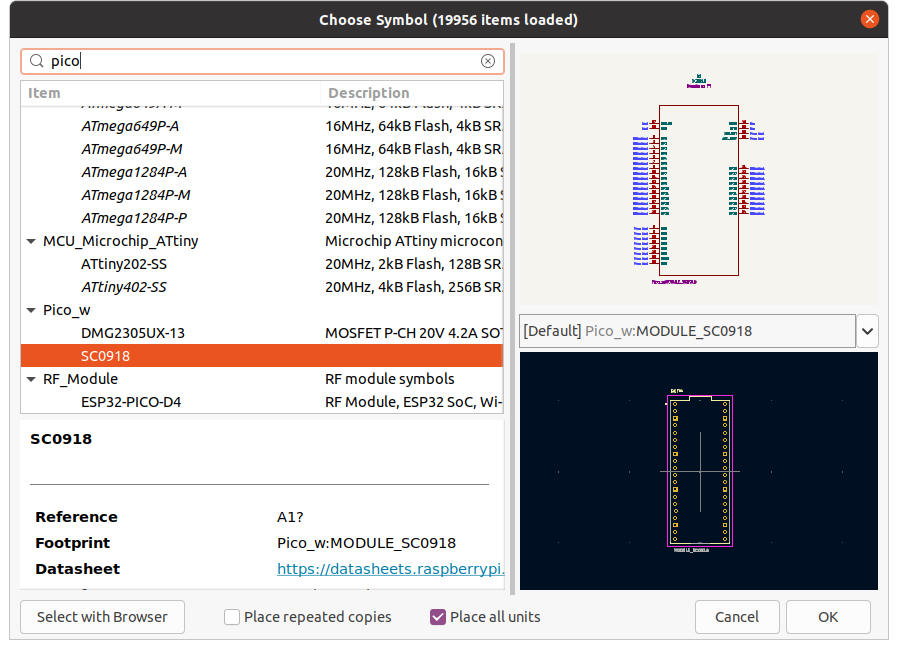Click the Reference field label
Viewport: 898px width, 649px height.
click(x=76, y=517)
